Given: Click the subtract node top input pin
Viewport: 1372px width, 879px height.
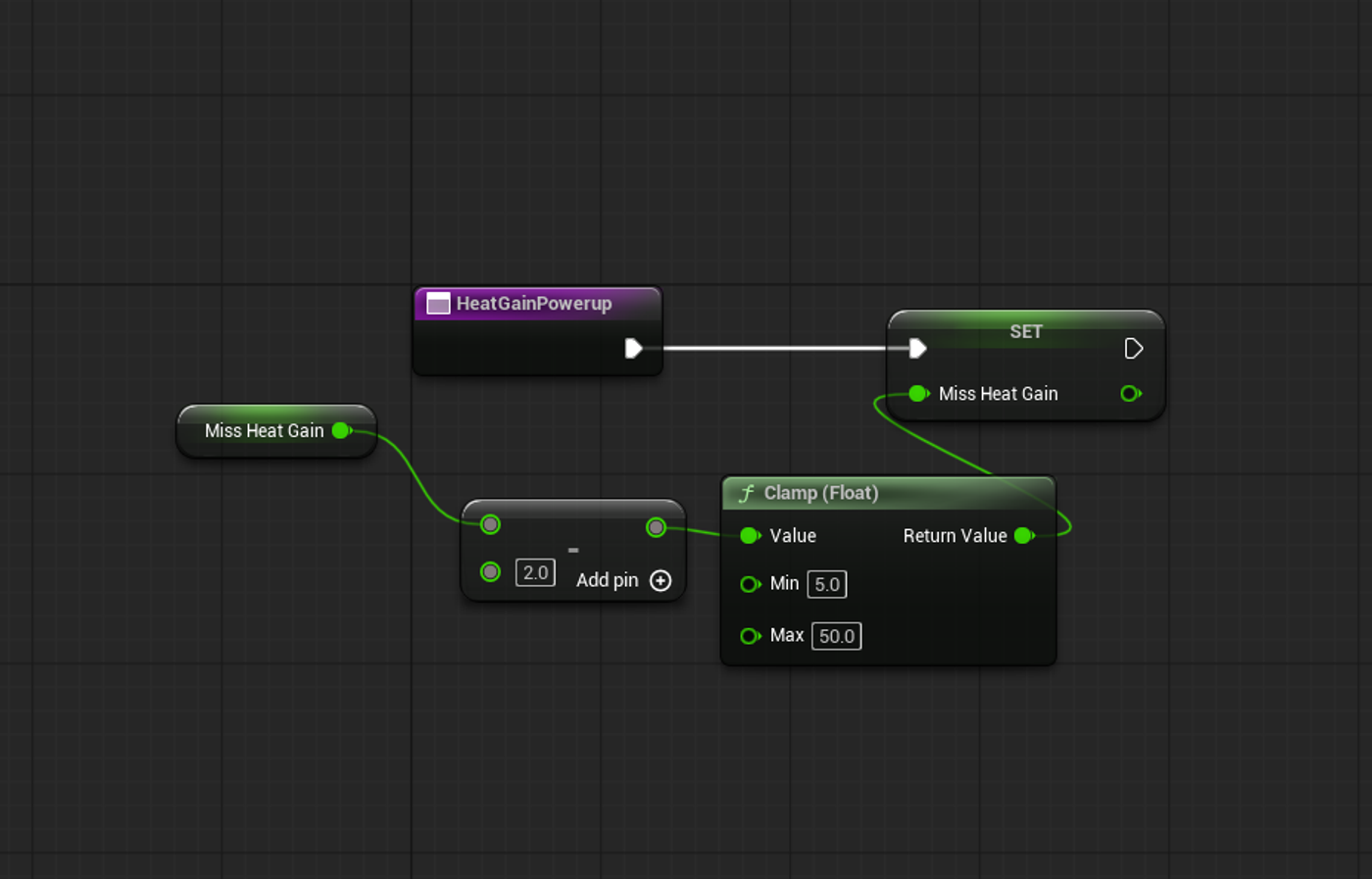Looking at the screenshot, I should tap(491, 525).
